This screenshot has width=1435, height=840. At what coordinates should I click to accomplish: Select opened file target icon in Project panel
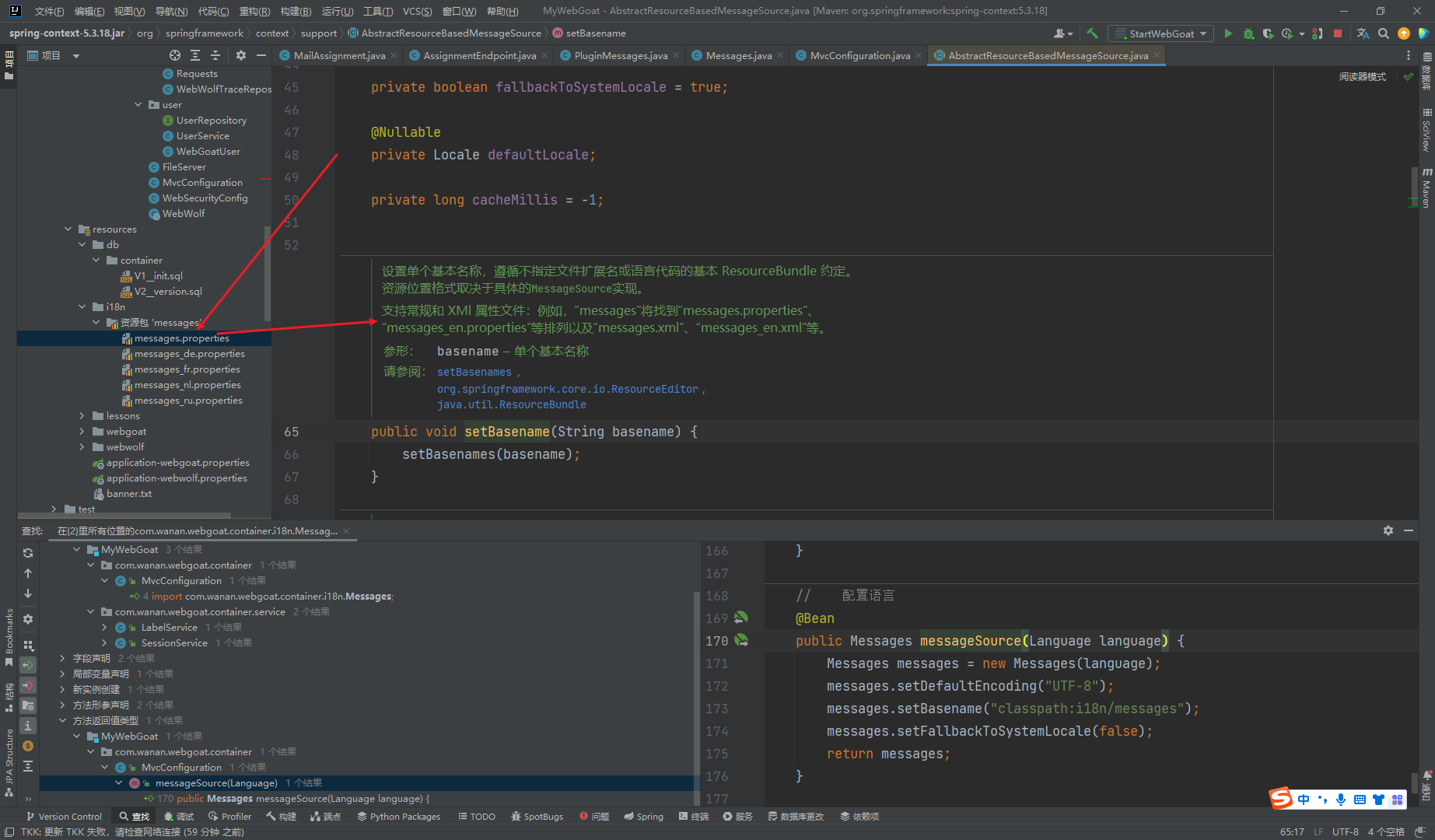pos(175,55)
